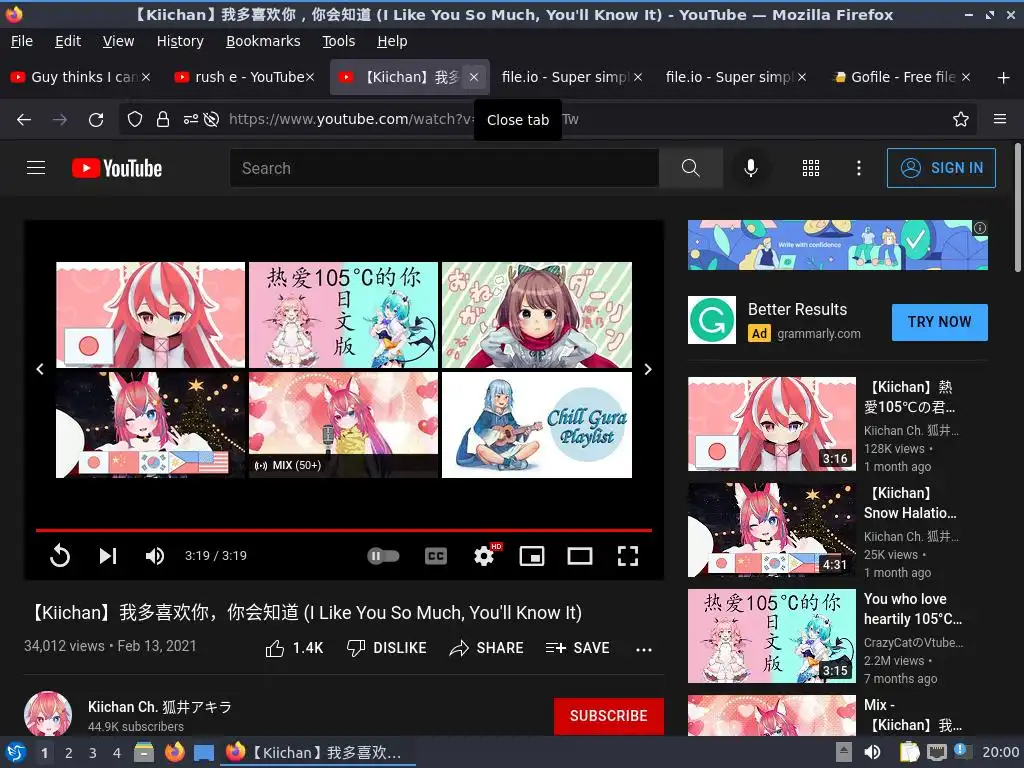The width and height of the screenshot is (1024, 768).
Task: Open the Edit menu
Action: (x=68, y=41)
